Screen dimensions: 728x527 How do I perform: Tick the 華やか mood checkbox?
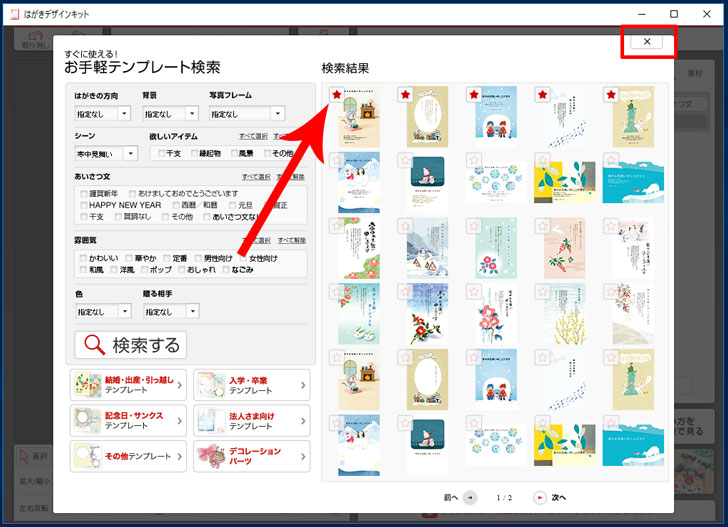click(129, 258)
